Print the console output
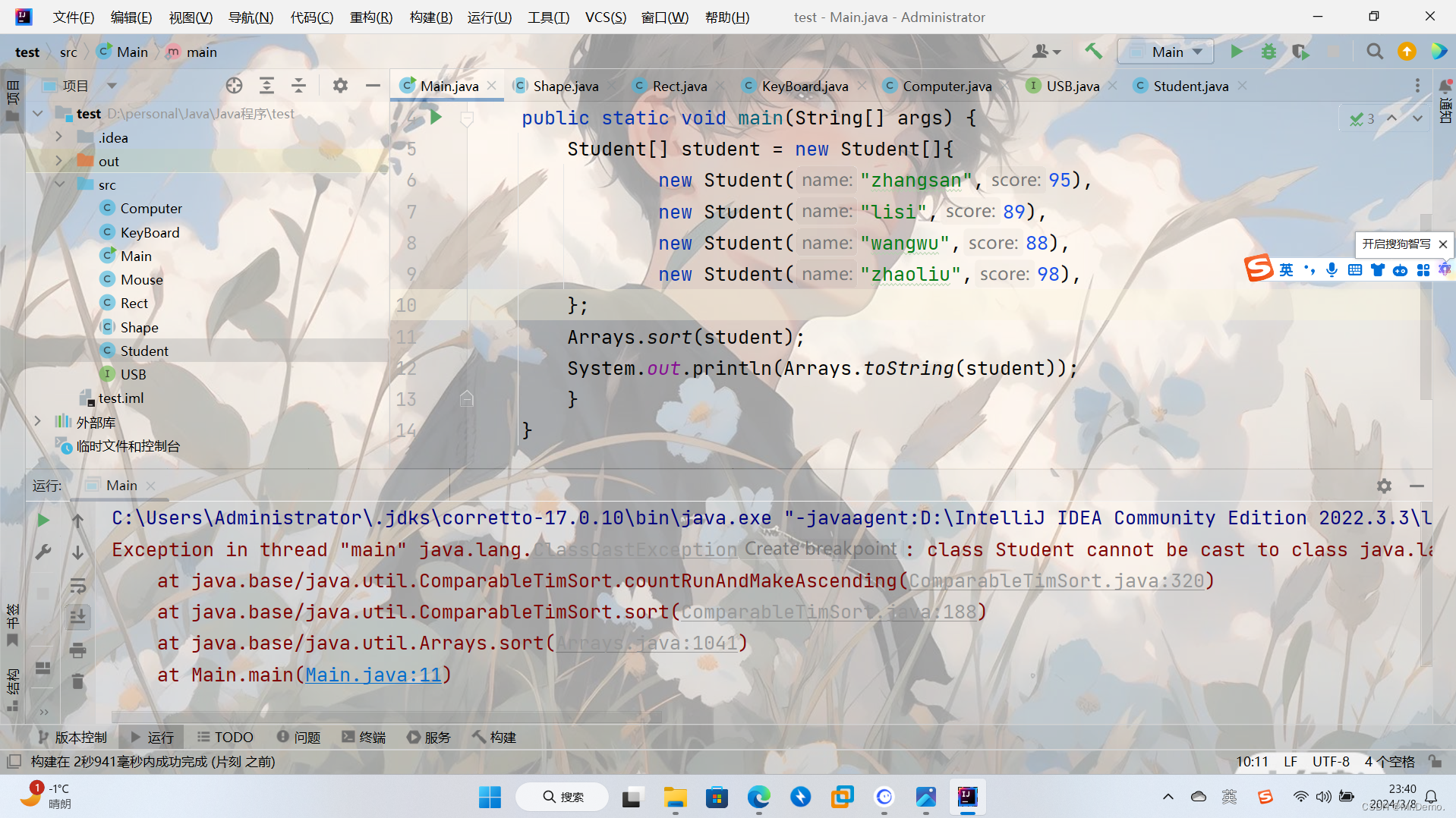 click(x=77, y=650)
